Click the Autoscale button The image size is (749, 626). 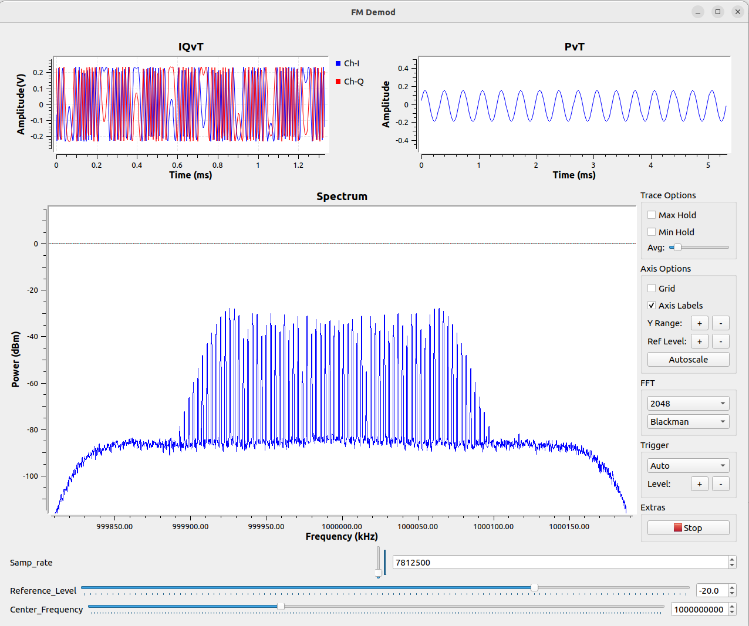point(688,360)
